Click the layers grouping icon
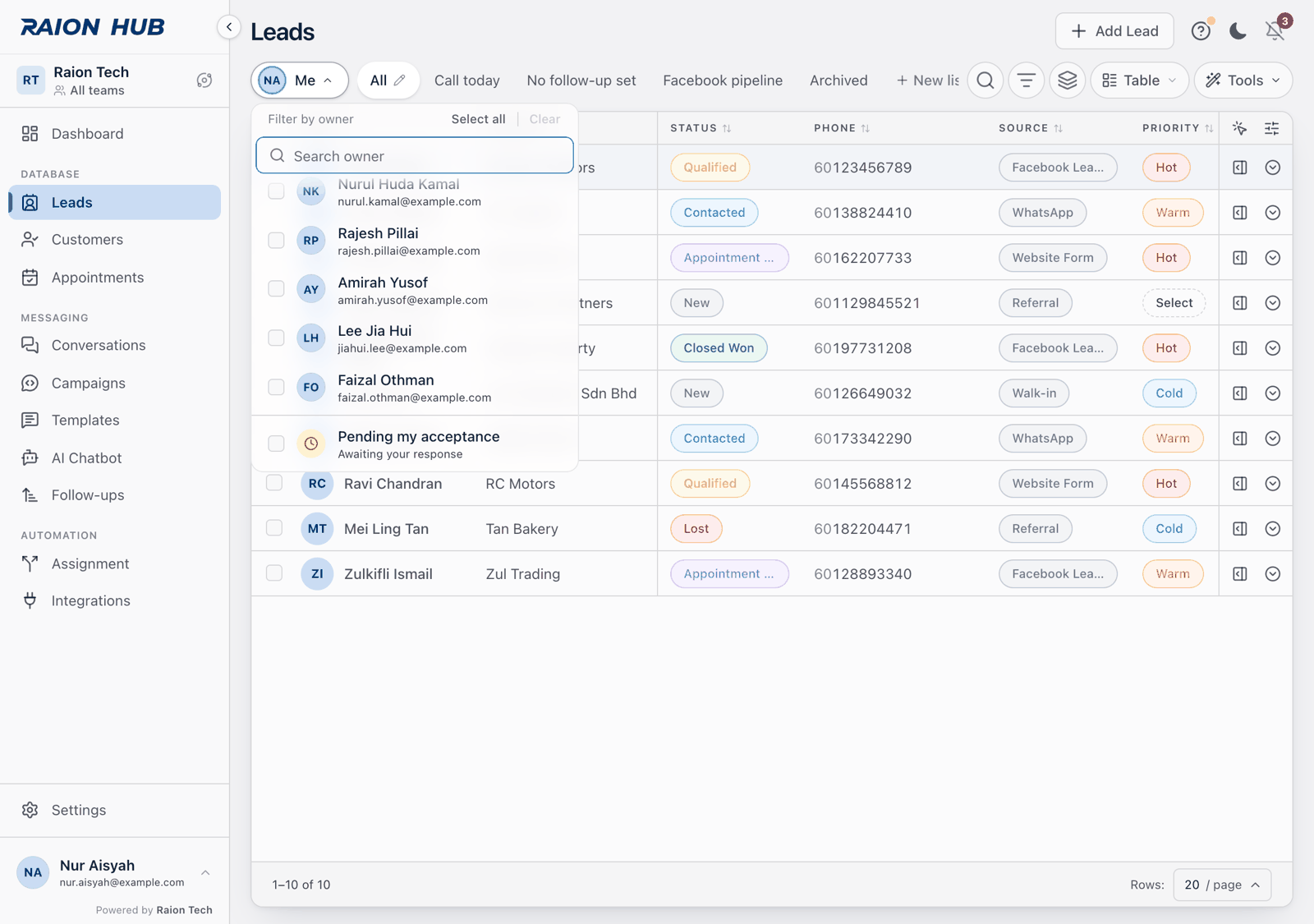1314x924 pixels. [x=1068, y=80]
